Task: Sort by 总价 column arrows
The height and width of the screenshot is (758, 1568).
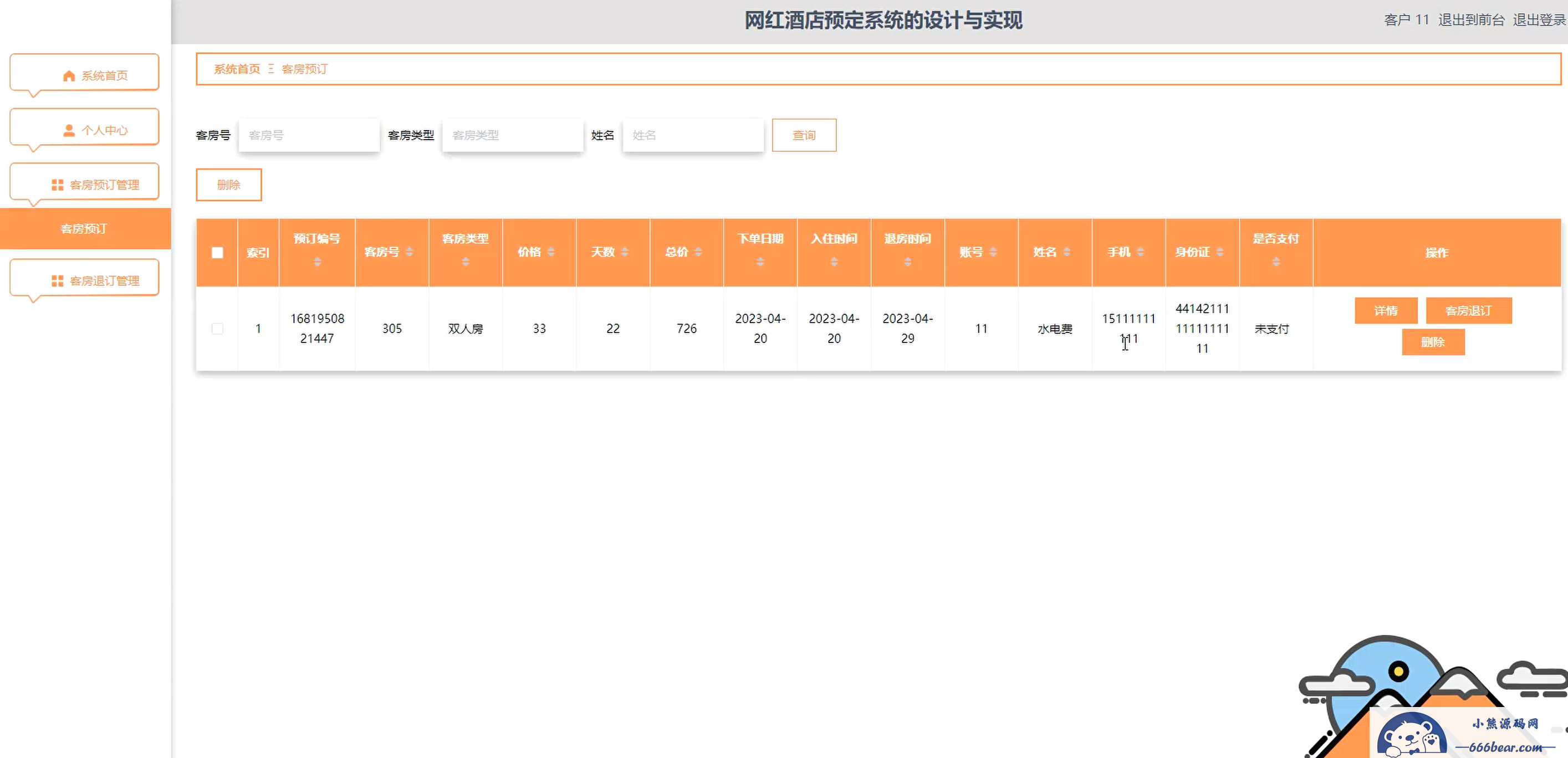Action: coord(698,252)
